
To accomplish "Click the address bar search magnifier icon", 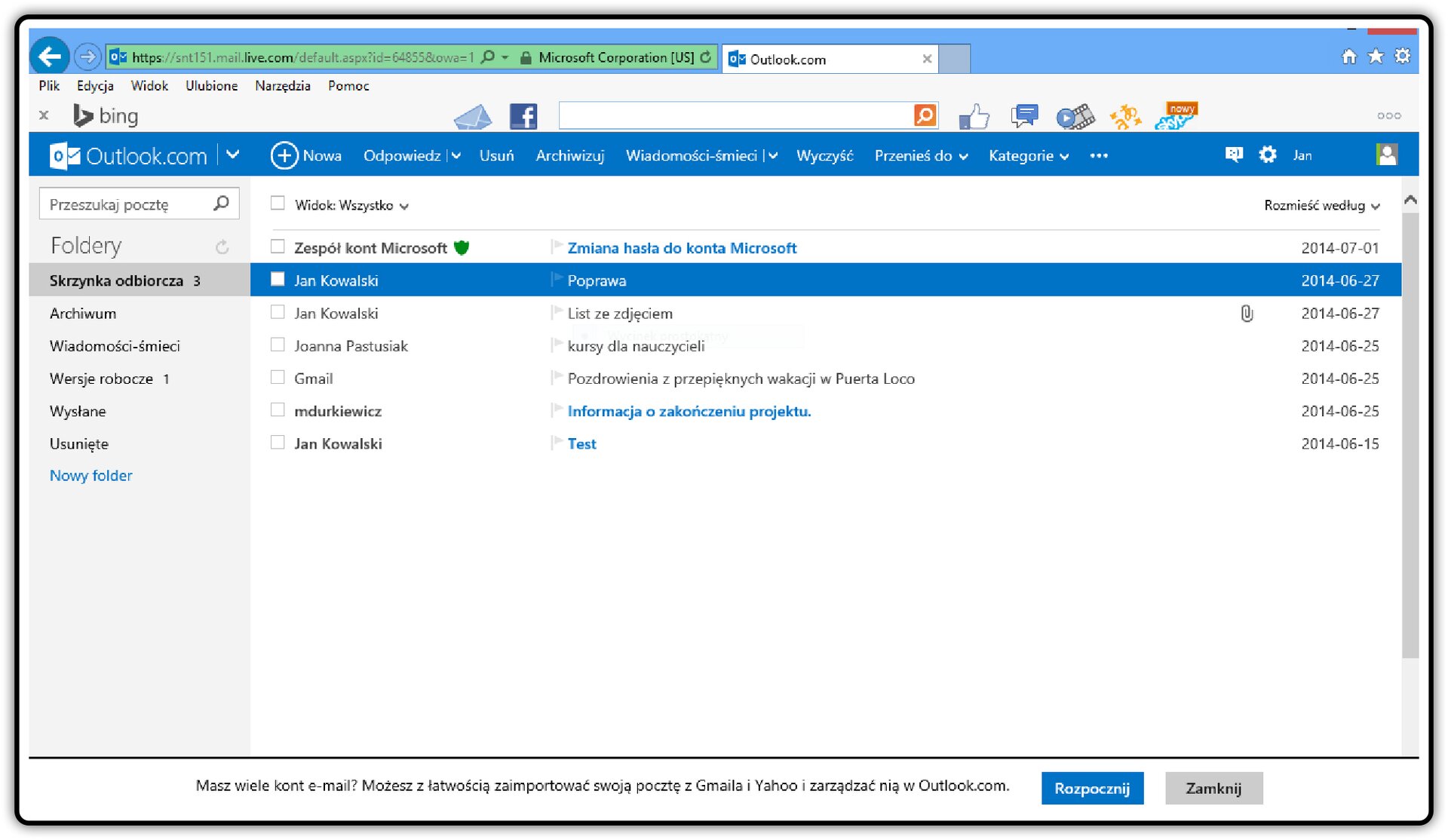I will (488, 57).
